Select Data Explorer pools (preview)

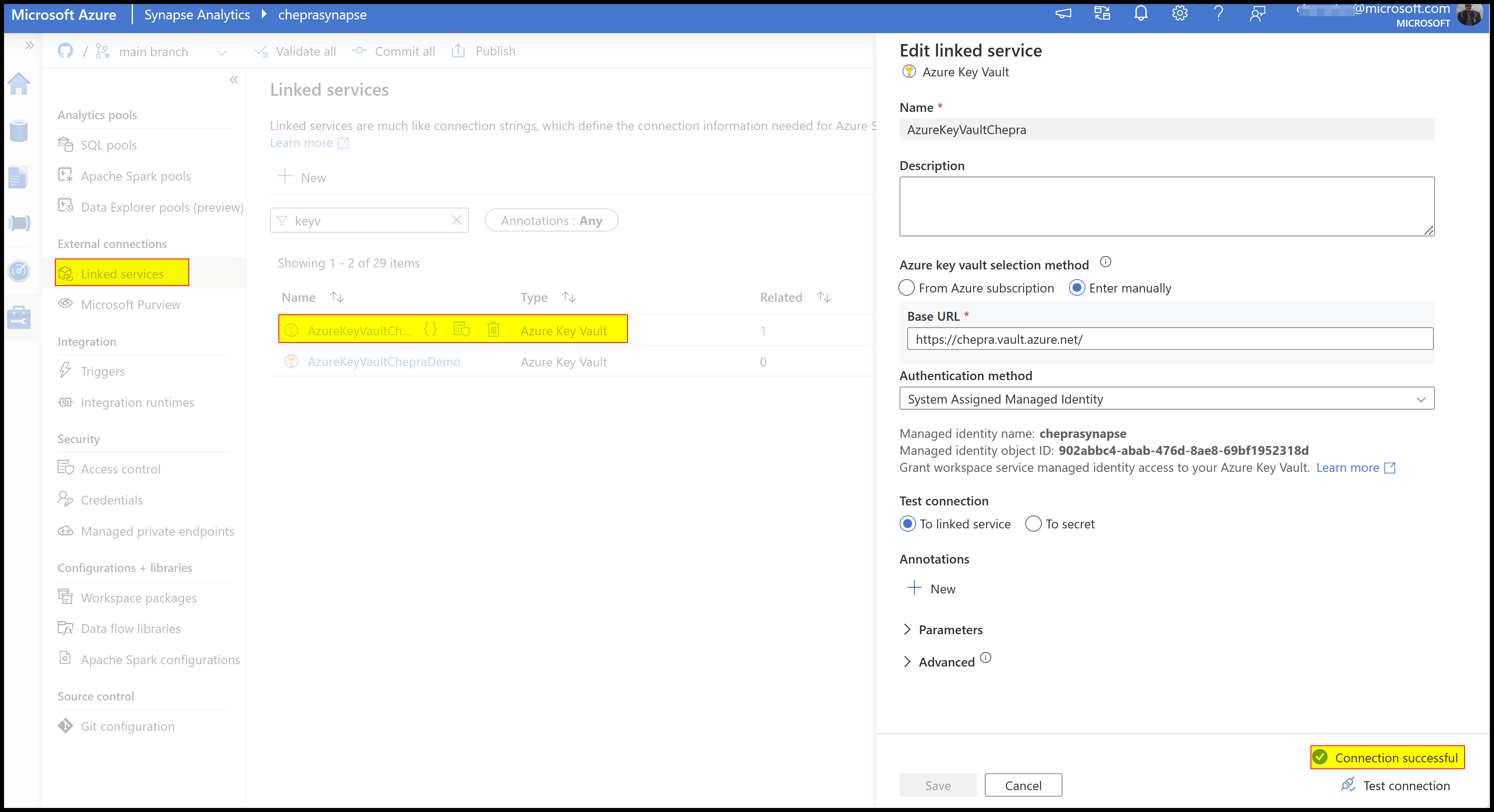pyautogui.click(x=150, y=207)
